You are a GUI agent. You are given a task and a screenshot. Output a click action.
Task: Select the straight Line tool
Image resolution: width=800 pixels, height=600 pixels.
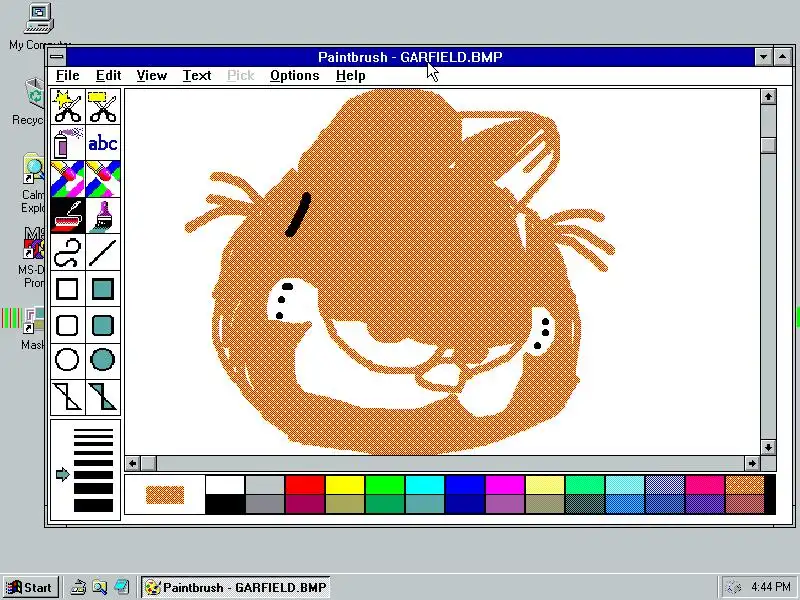pyautogui.click(x=103, y=253)
